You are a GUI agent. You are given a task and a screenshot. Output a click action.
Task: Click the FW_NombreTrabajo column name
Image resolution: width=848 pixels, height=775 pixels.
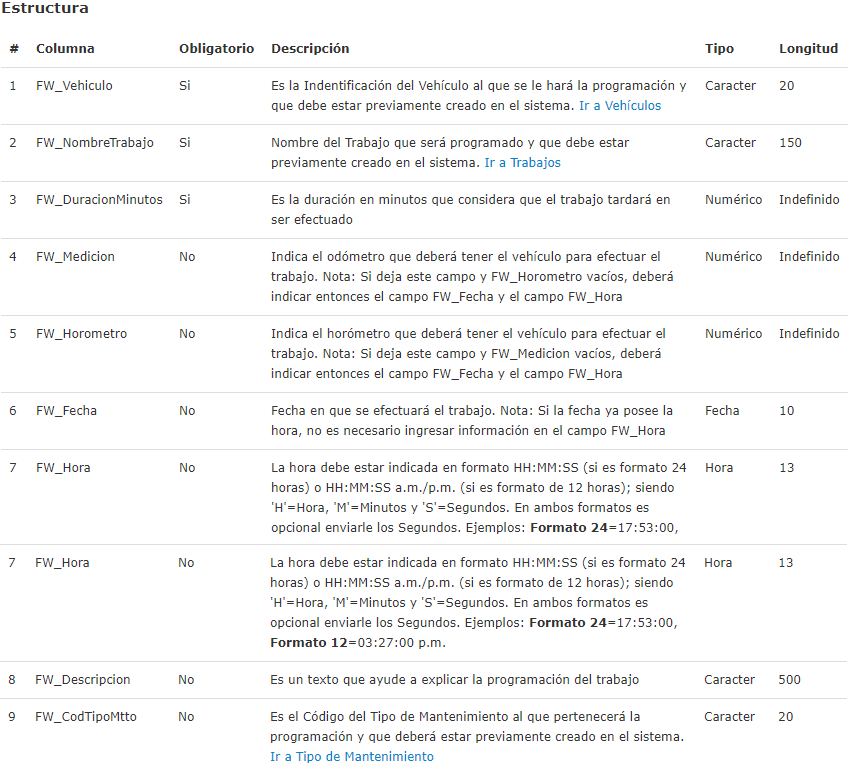[95, 142]
